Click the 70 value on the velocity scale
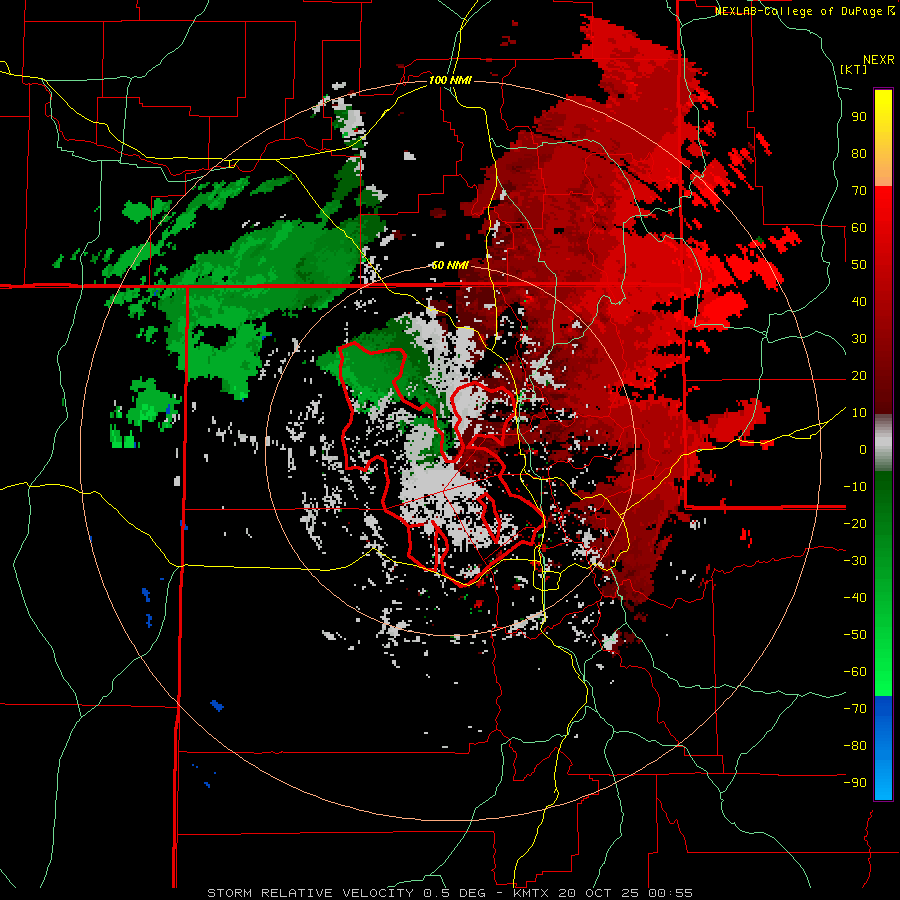Screen dimensions: 900x900 tap(859, 191)
